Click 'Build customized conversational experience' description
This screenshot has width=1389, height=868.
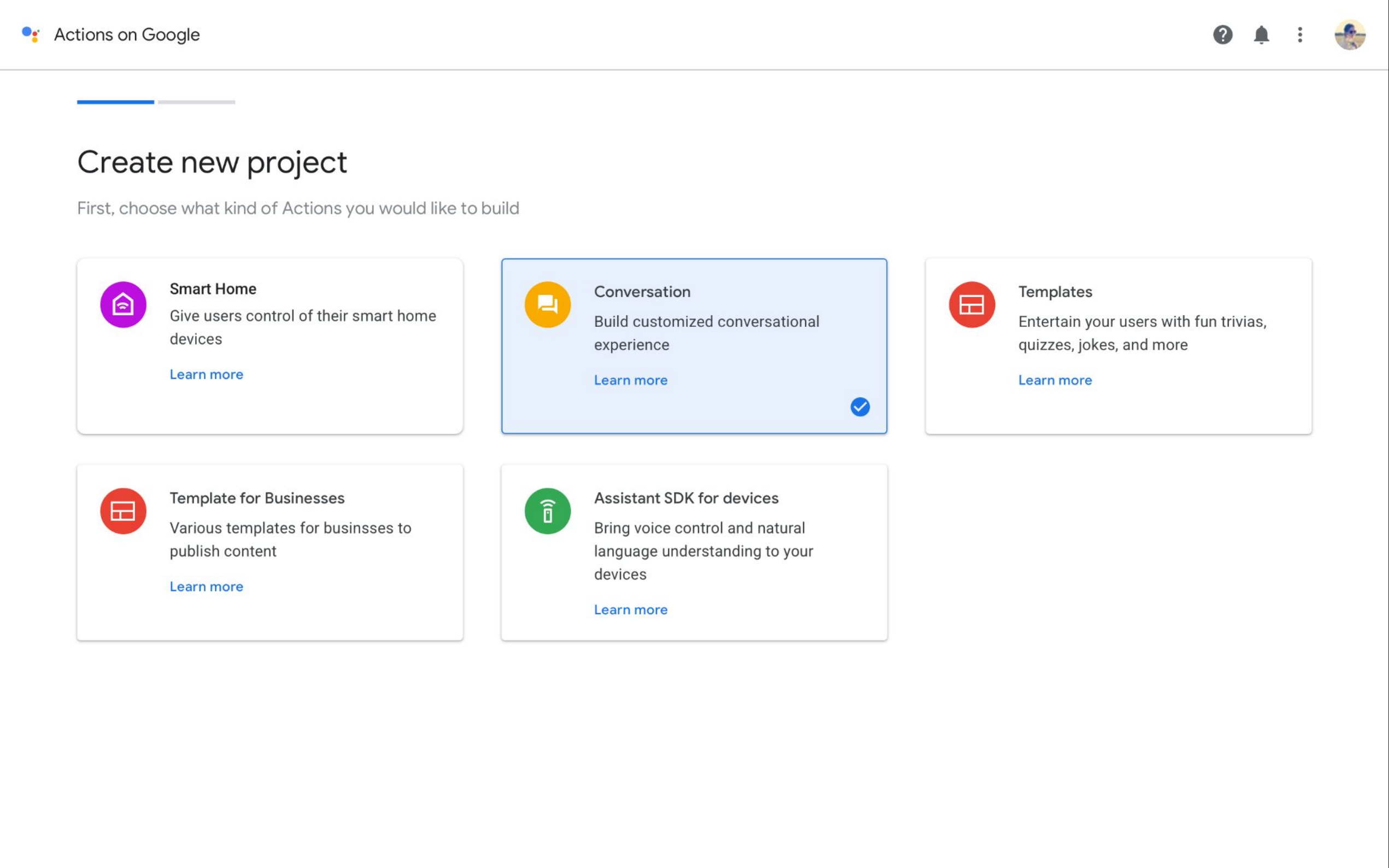pyautogui.click(x=707, y=333)
